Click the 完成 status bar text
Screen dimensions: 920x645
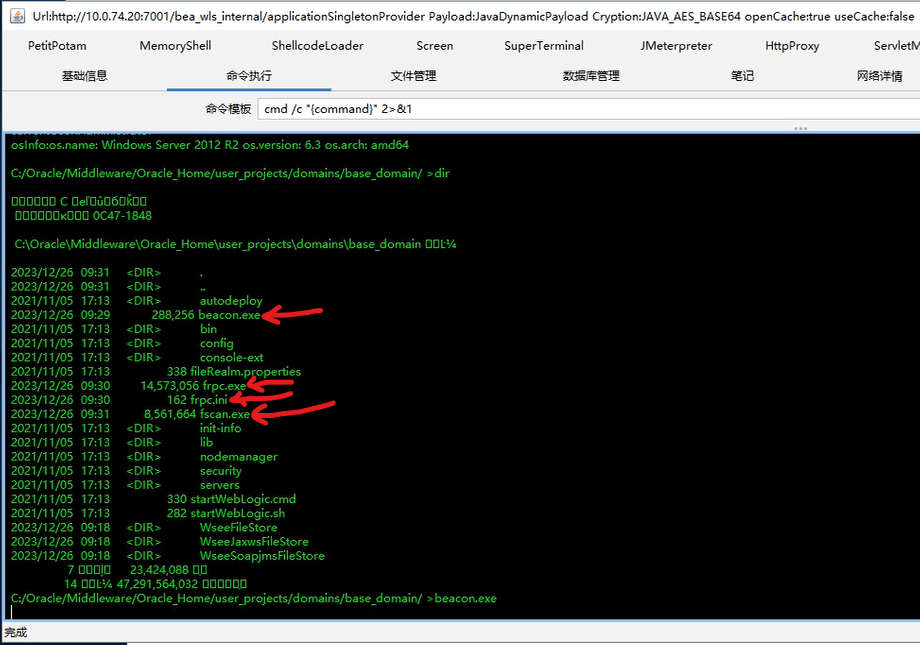[16, 633]
